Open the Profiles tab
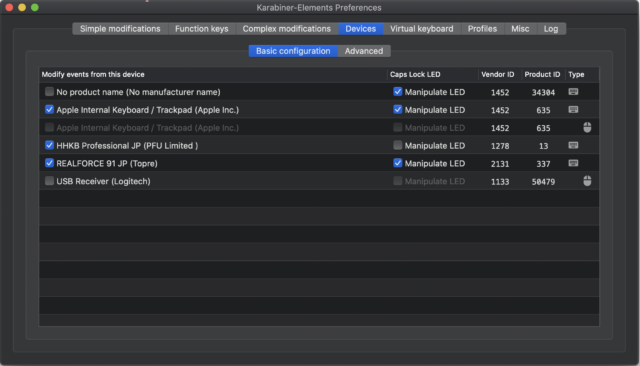This screenshot has height=366, width=640. pyautogui.click(x=482, y=29)
